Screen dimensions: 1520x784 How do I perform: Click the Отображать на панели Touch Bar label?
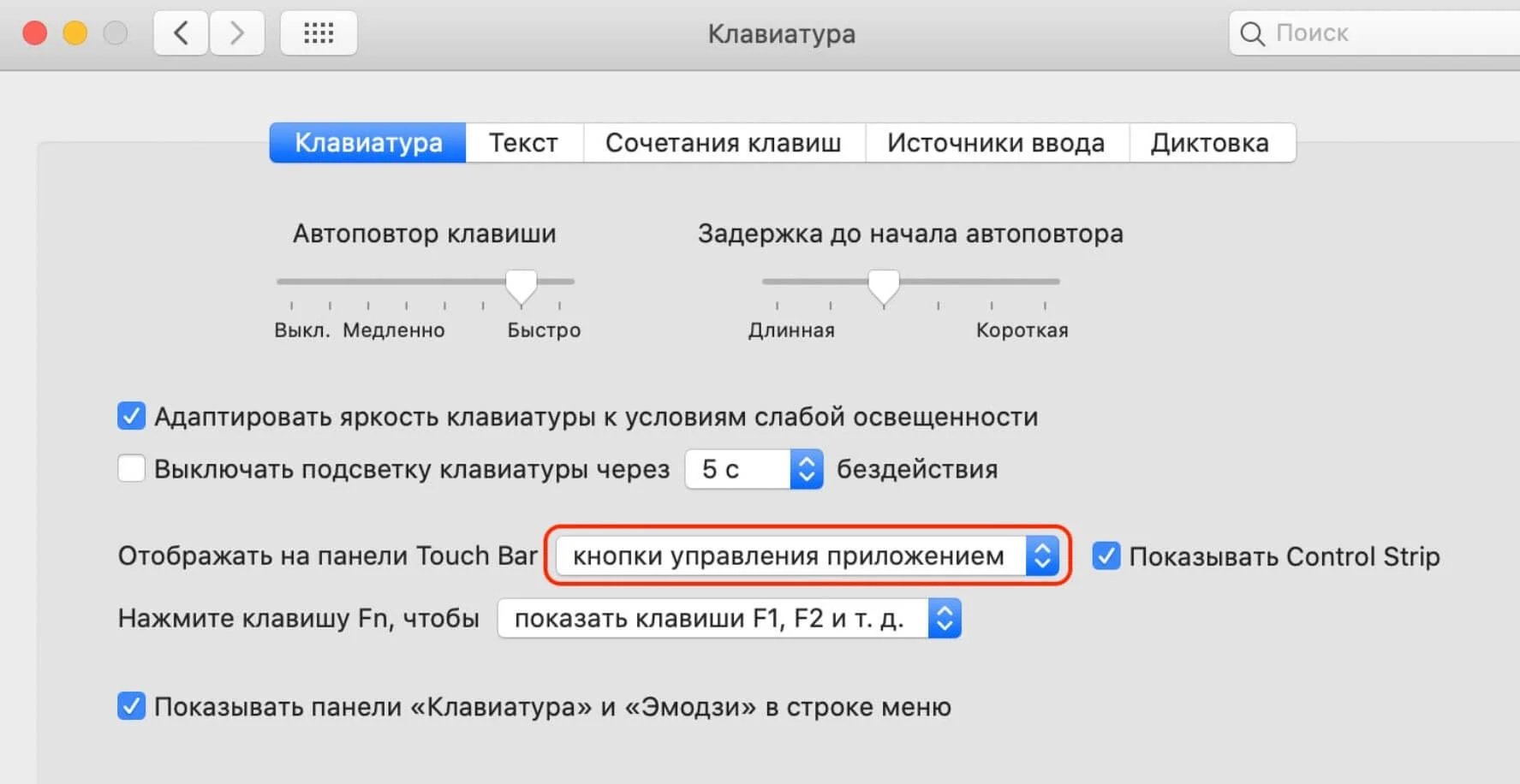[x=328, y=556]
